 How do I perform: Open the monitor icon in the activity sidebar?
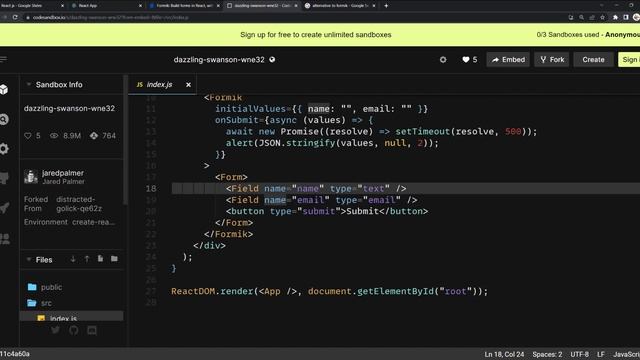[x=4, y=178]
